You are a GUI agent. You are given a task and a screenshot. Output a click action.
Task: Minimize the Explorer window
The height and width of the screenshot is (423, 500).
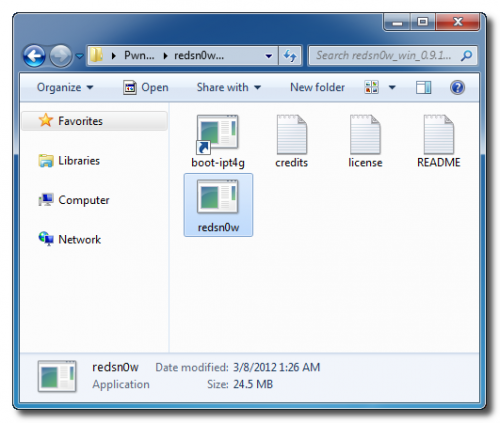pyautogui.click(x=397, y=22)
